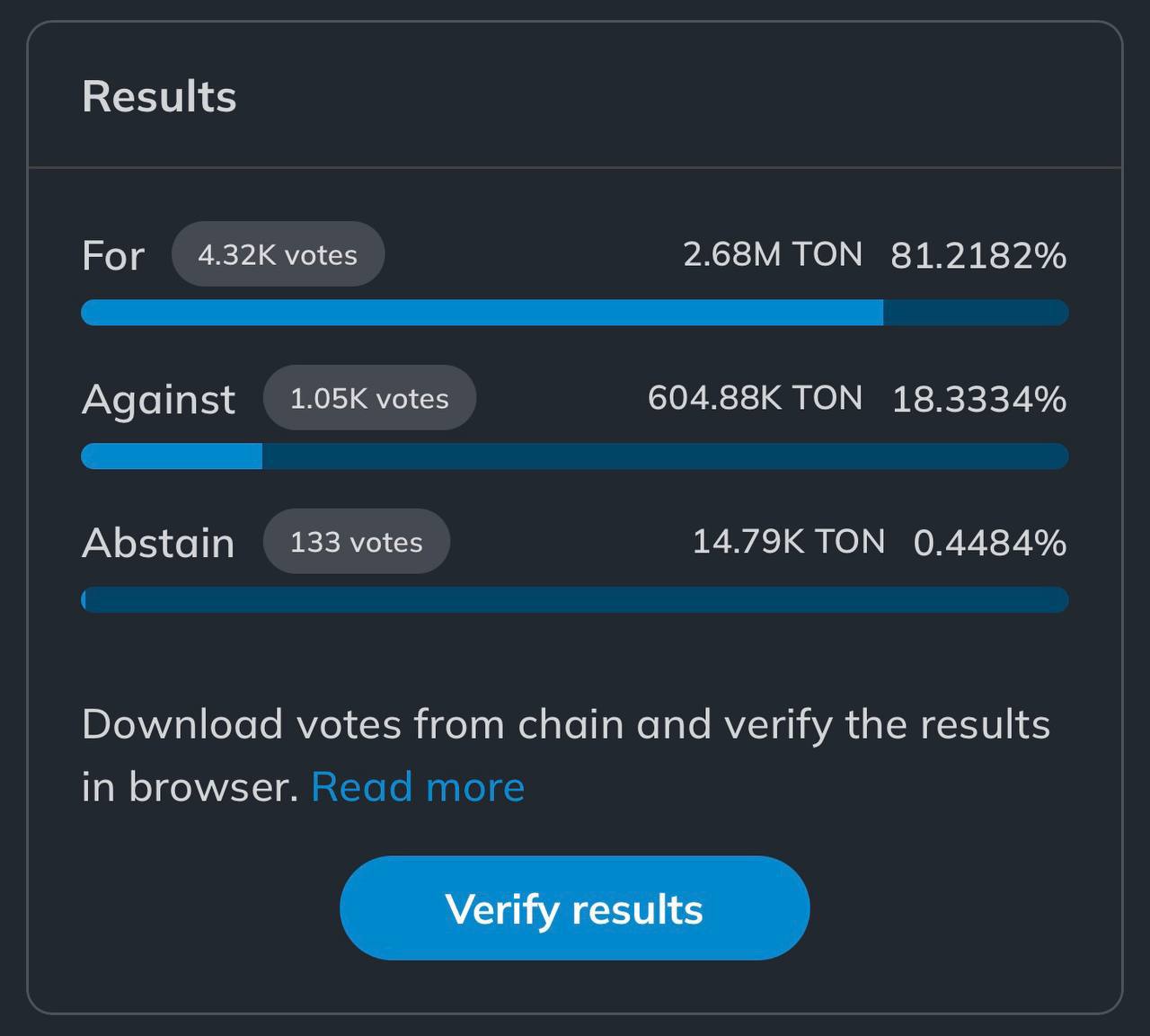Screen dimensions: 1150x1036
Task: Click the 4.32K votes badge
Action: [x=278, y=254]
